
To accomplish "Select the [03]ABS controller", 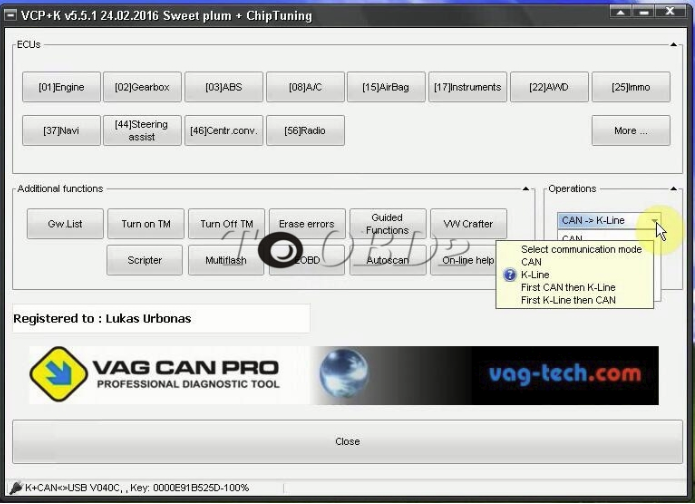I will click(224, 87).
